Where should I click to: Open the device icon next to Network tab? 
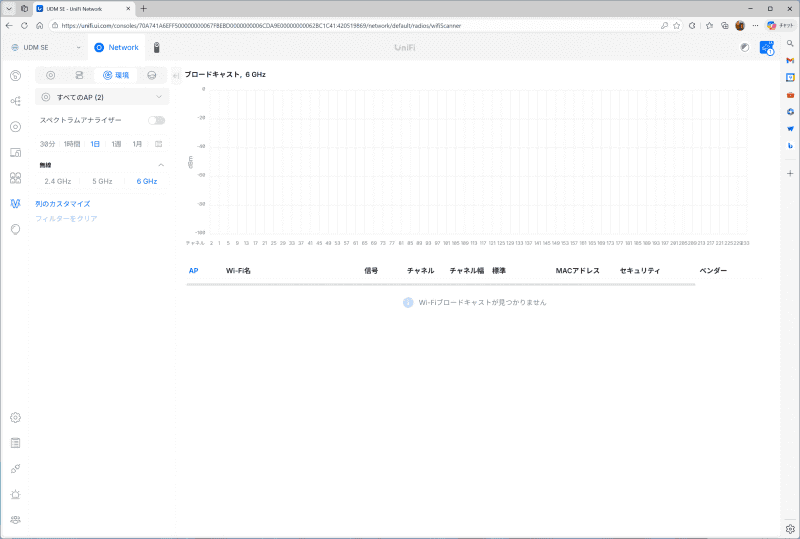click(157, 47)
